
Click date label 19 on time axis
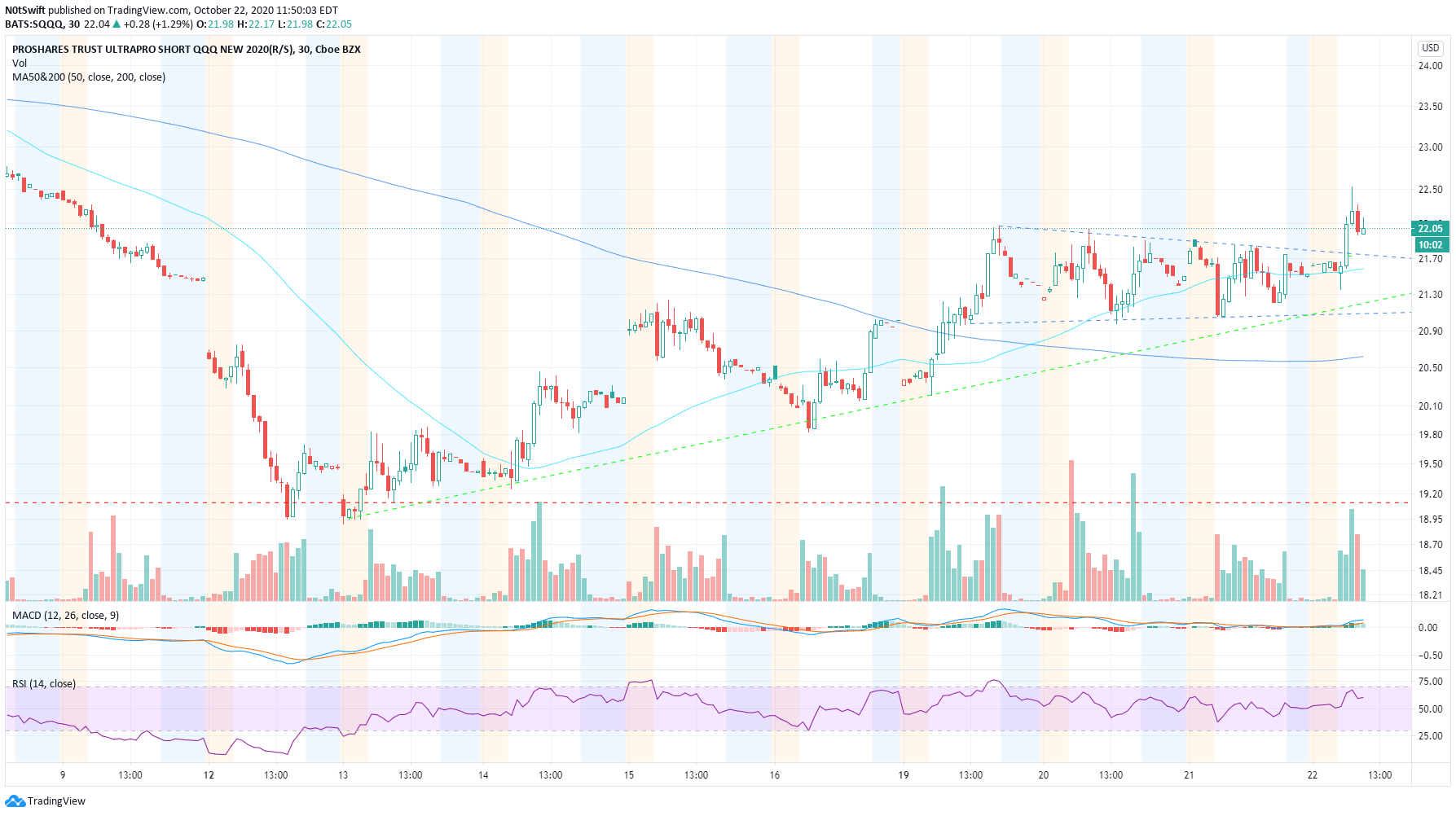(x=904, y=775)
